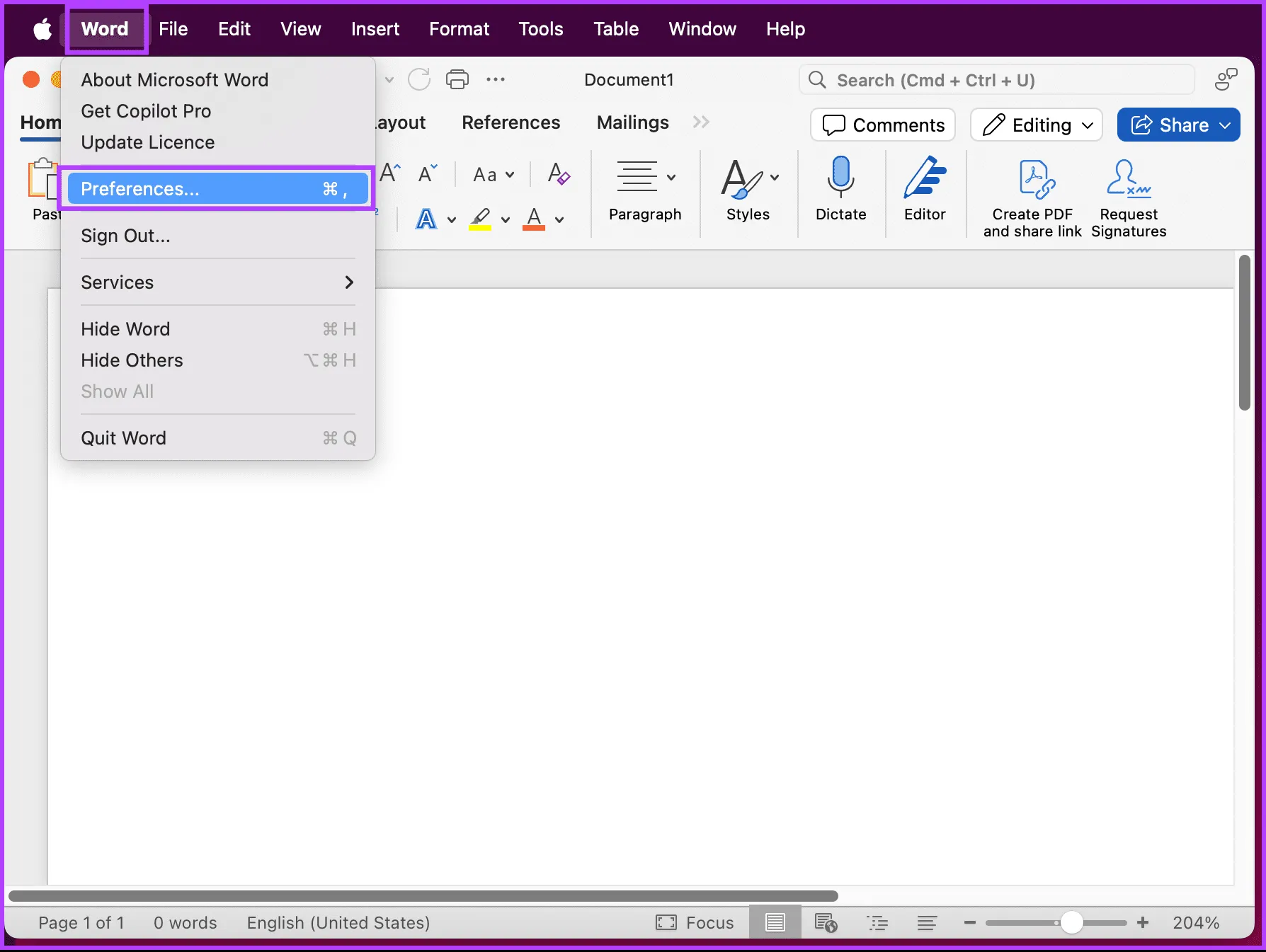Click the yellow text highlight icon
1266x952 pixels.
pos(481,219)
